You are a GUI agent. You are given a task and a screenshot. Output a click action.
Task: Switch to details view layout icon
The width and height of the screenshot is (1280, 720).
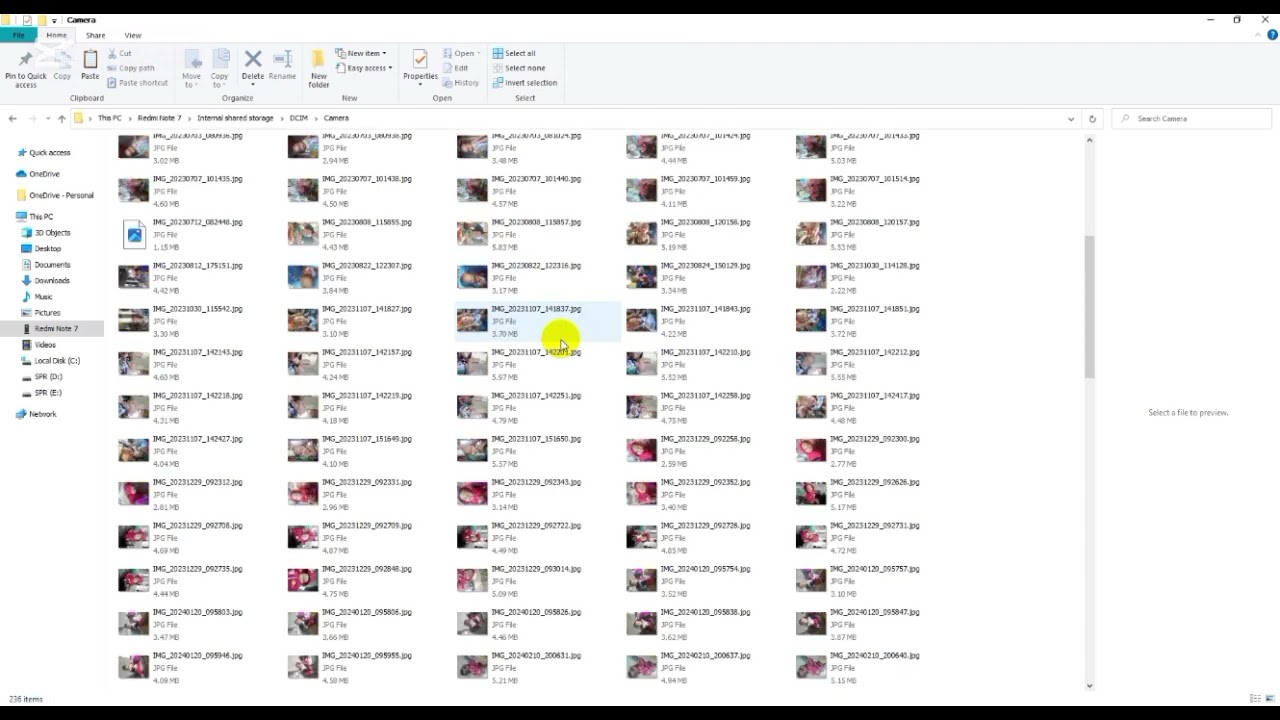[1256, 699]
